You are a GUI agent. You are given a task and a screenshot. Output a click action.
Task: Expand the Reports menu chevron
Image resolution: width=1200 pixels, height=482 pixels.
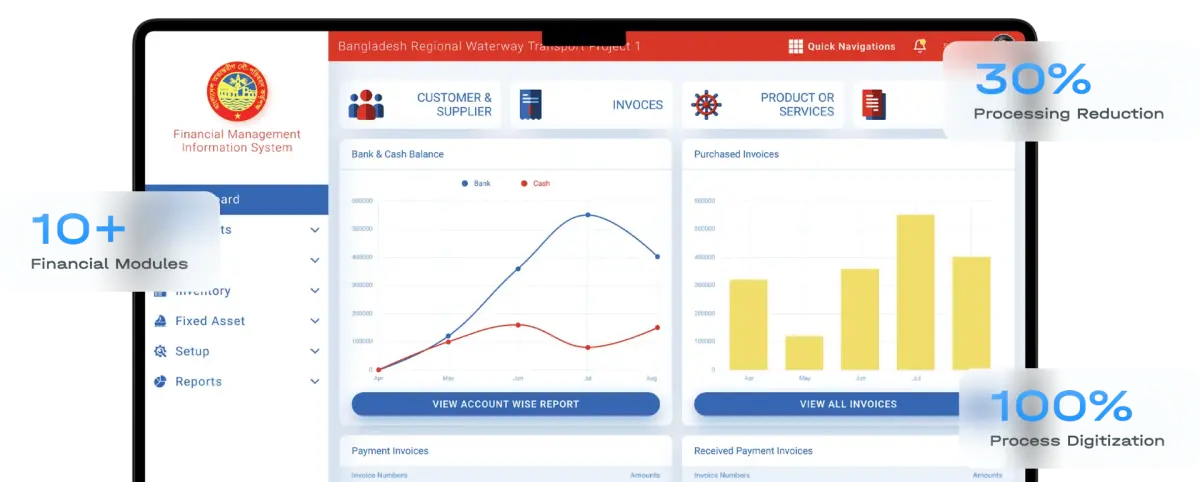[x=315, y=382]
